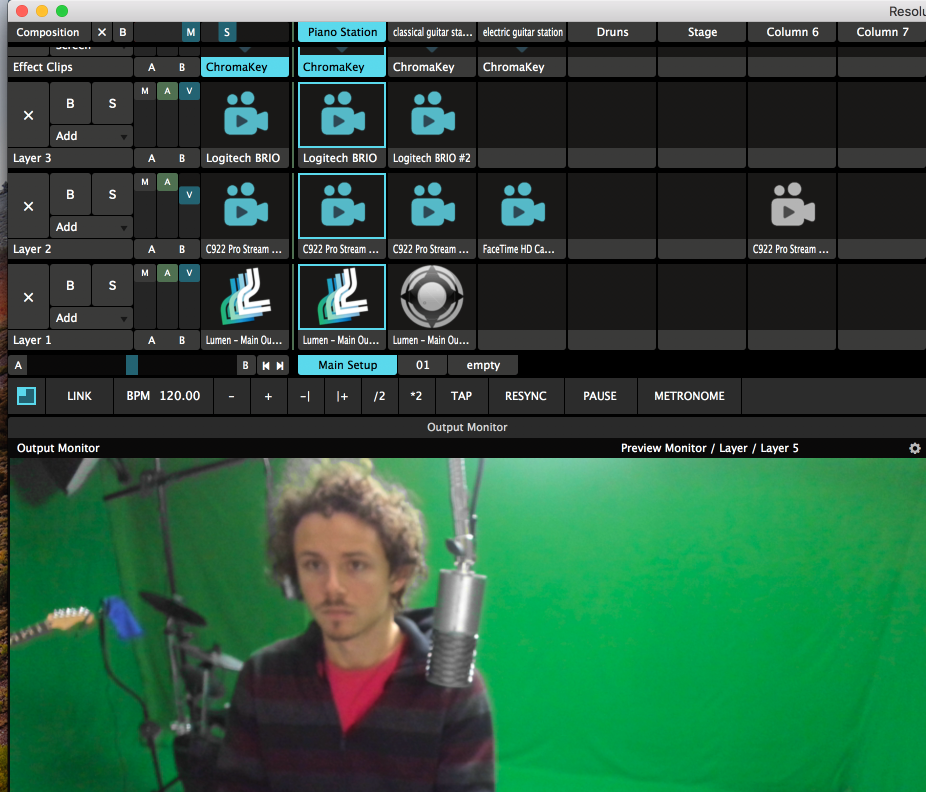Toggle Bypass on Layer 3
The width and height of the screenshot is (926, 792).
[70, 103]
